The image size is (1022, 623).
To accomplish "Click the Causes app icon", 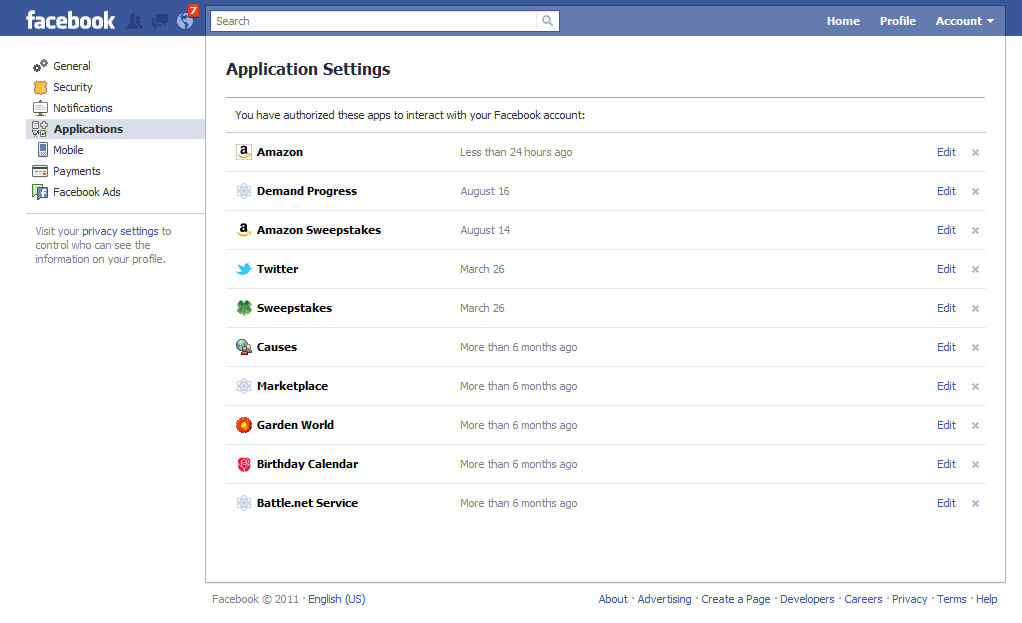I will (244, 347).
